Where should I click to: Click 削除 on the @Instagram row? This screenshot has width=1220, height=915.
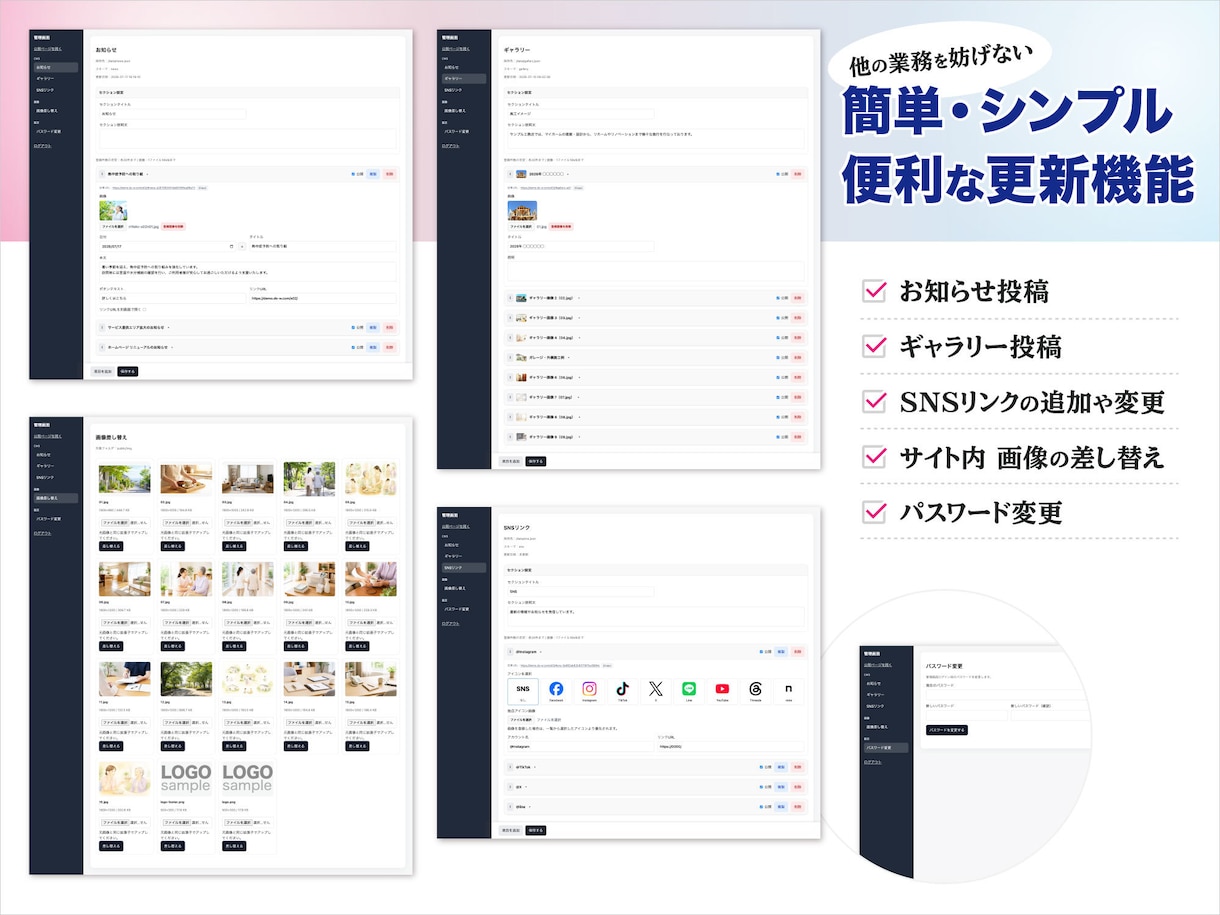click(x=797, y=651)
